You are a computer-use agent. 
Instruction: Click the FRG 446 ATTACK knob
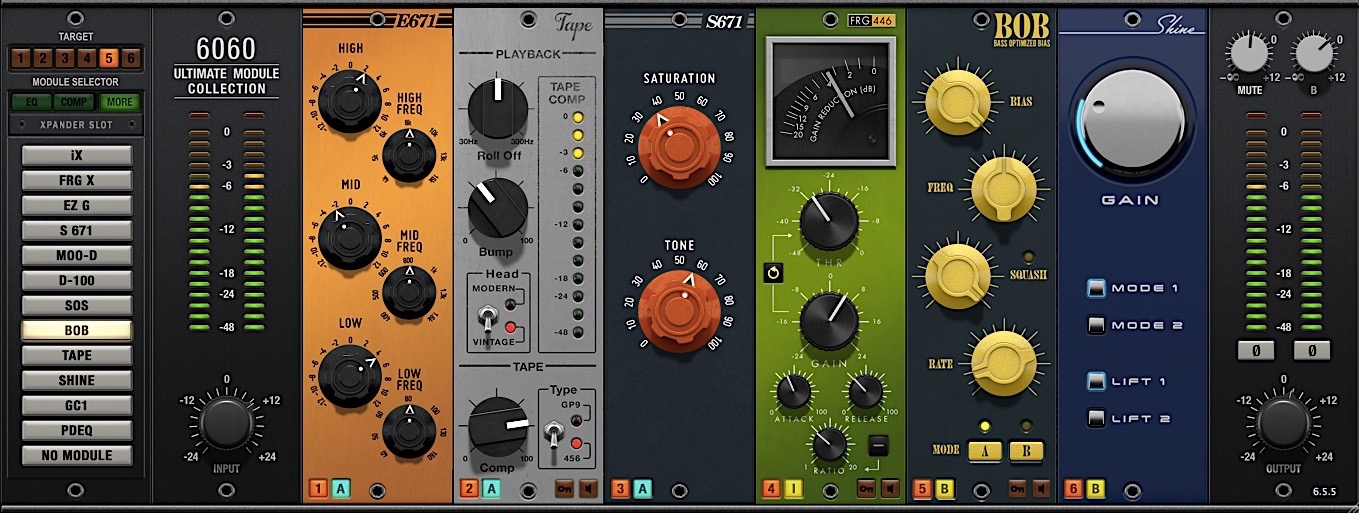pos(793,390)
